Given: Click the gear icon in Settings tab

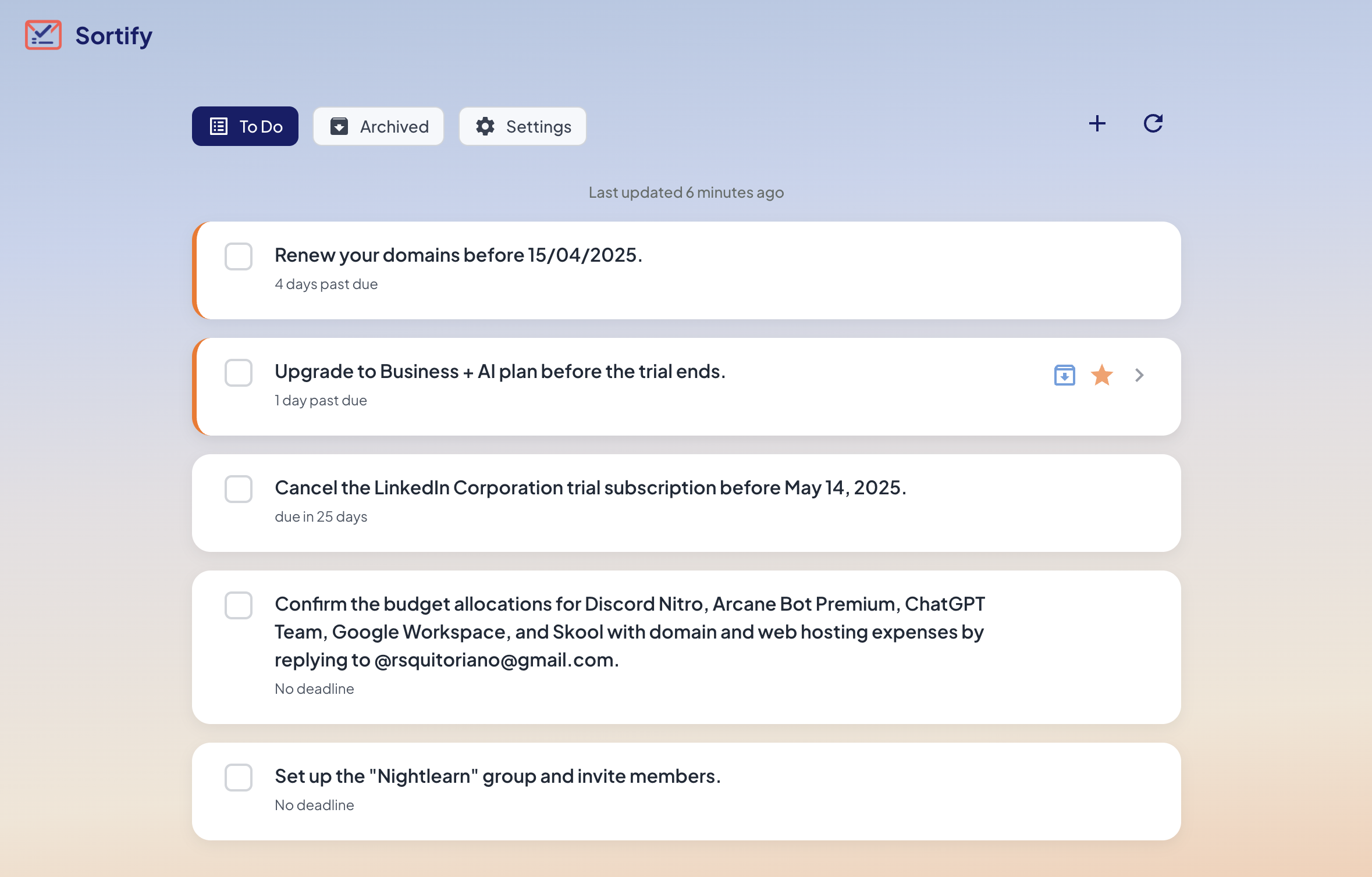Looking at the screenshot, I should click(x=485, y=126).
